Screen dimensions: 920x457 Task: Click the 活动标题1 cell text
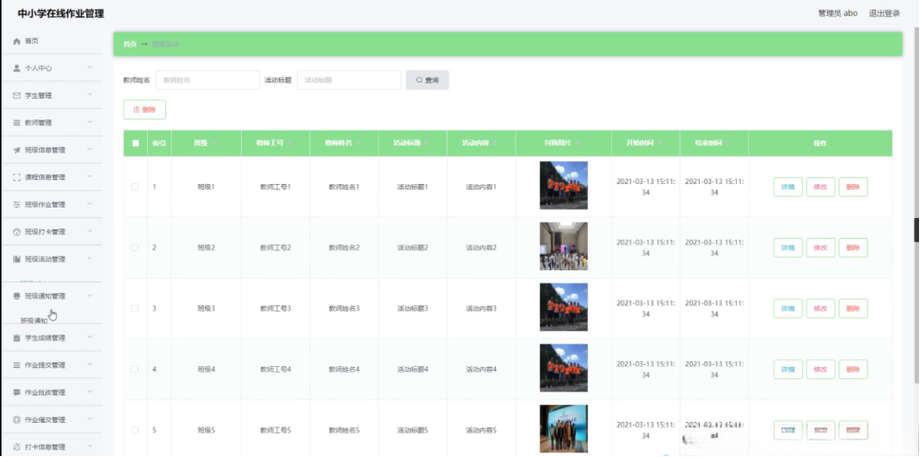(x=412, y=187)
